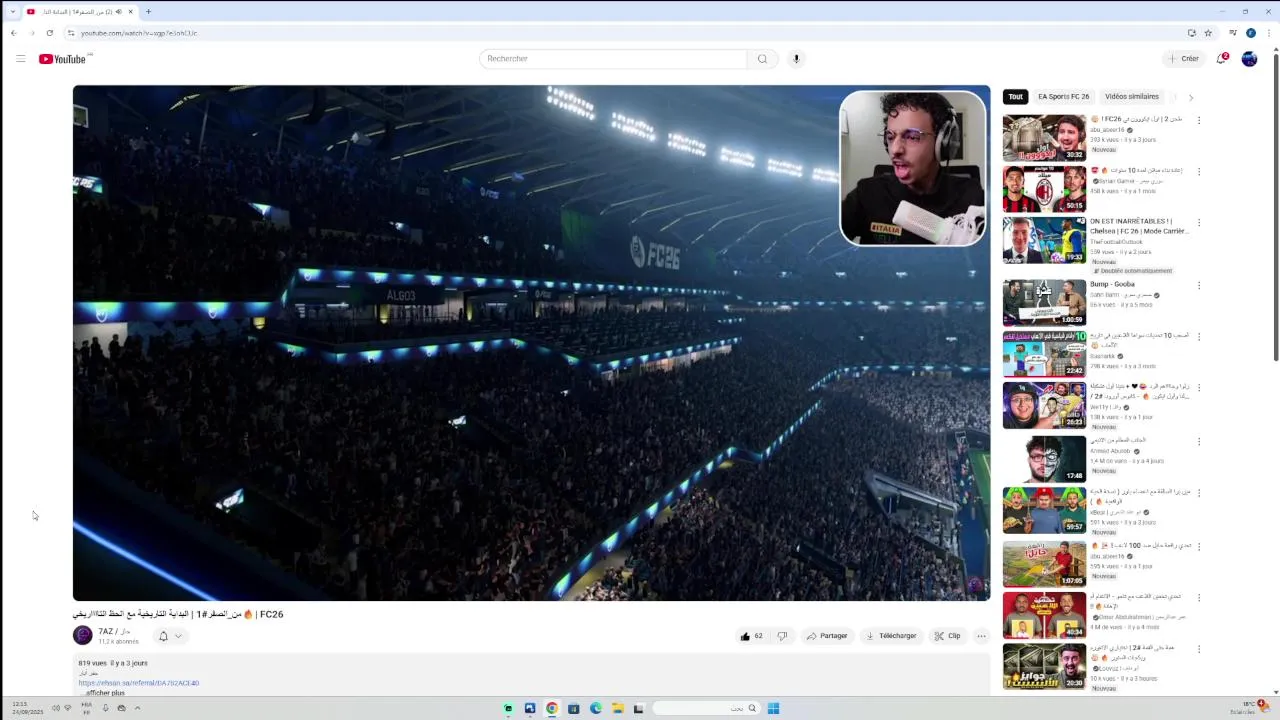Play the 17:48 half-skull face thumbnail
The height and width of the screenshot is (720, 1280).
coord(1044,459)
